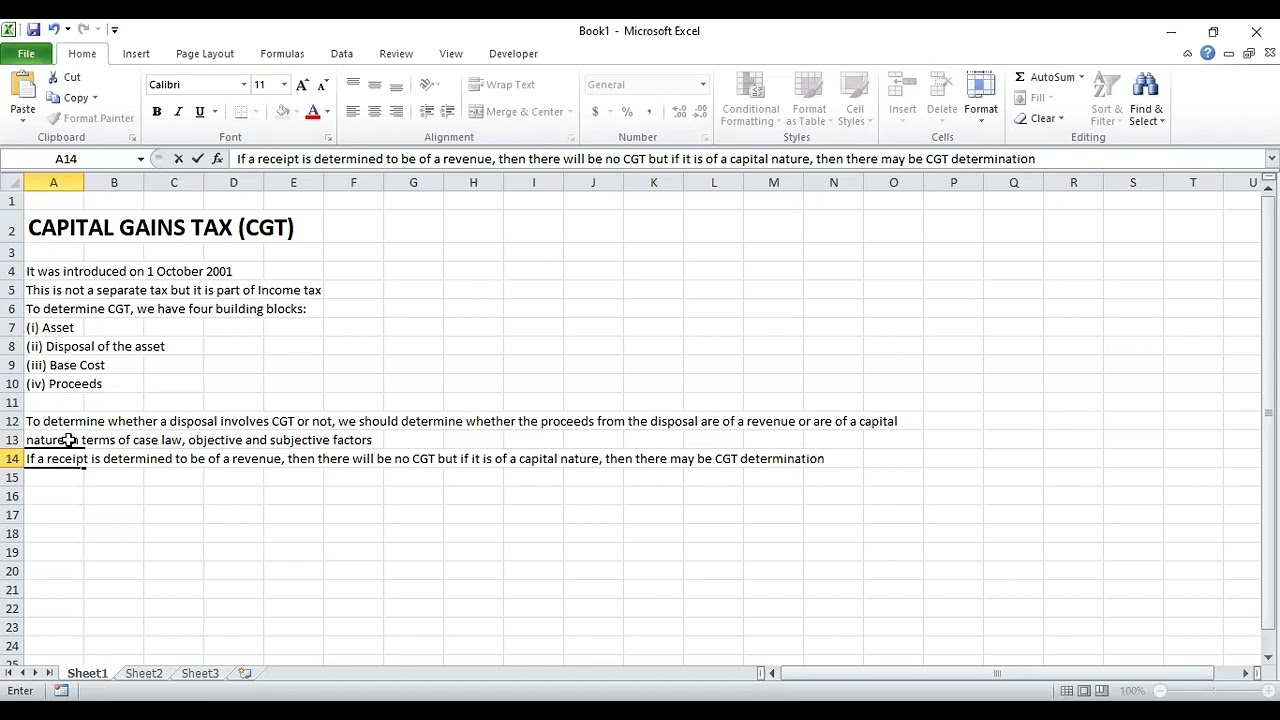Center text horizontally in cell
The height and width of the screenshot is (720, 1280).
tap(375, 112)
